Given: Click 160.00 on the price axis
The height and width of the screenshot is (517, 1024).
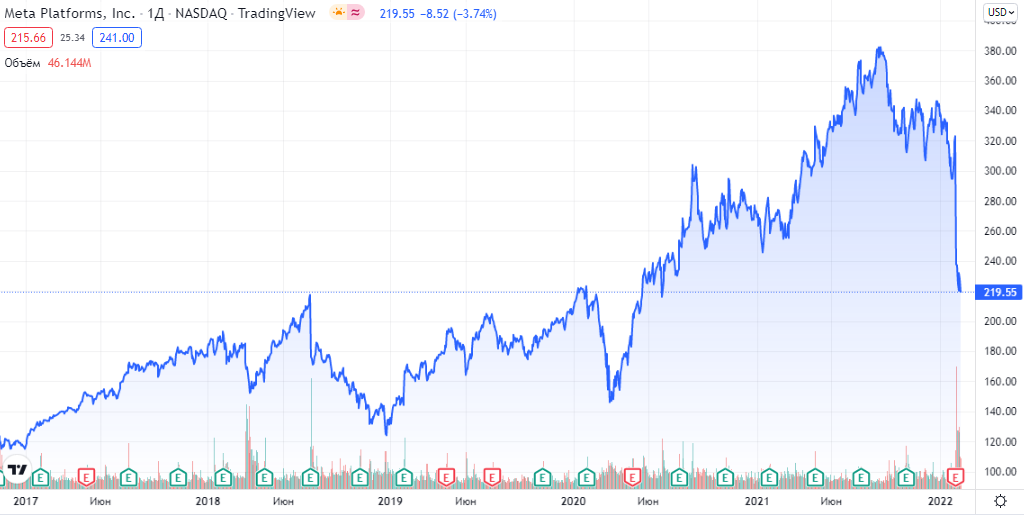Looking at the screenshot, I should [x=1001, y=381].
